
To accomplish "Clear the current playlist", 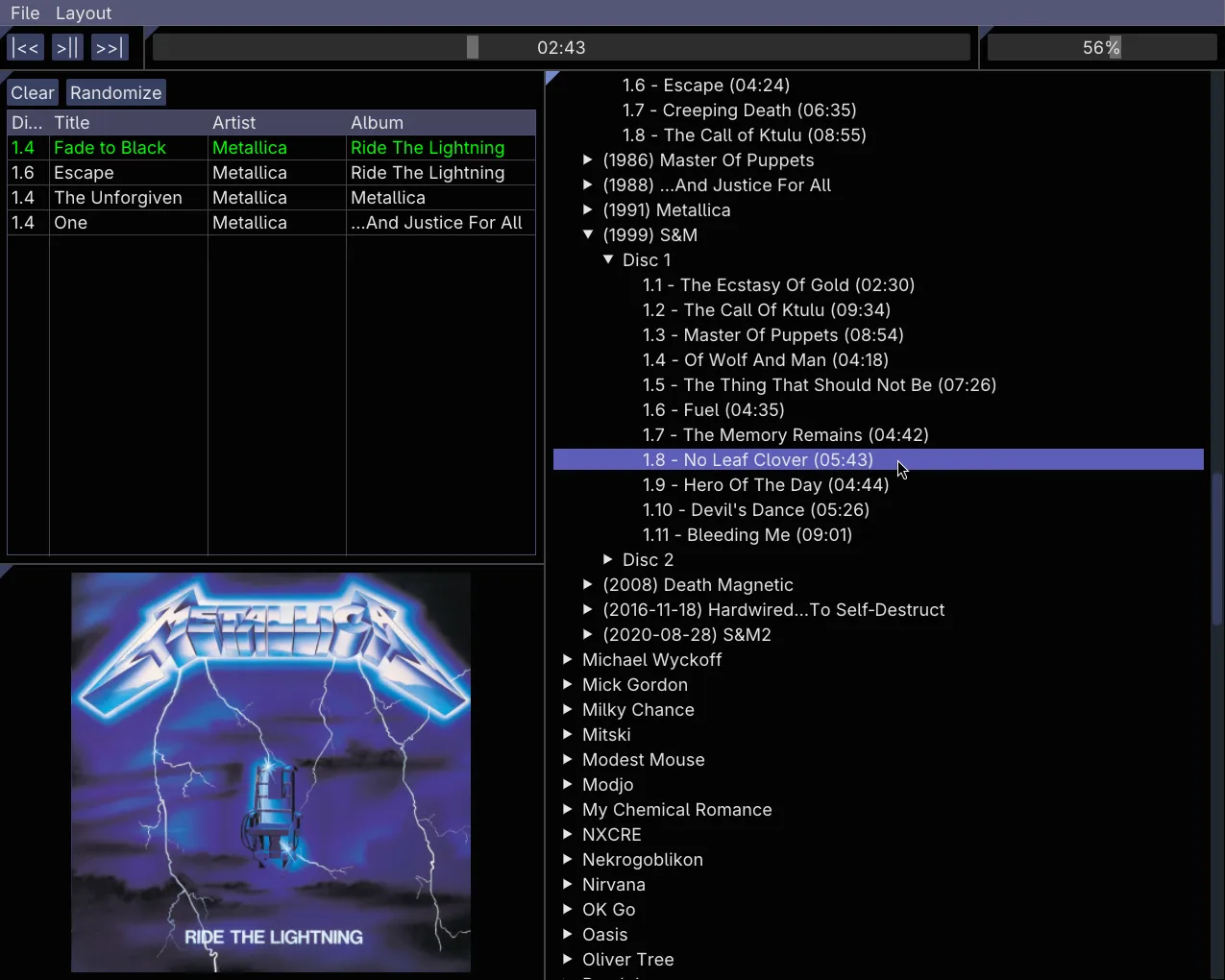I will [x=32, y=92].
